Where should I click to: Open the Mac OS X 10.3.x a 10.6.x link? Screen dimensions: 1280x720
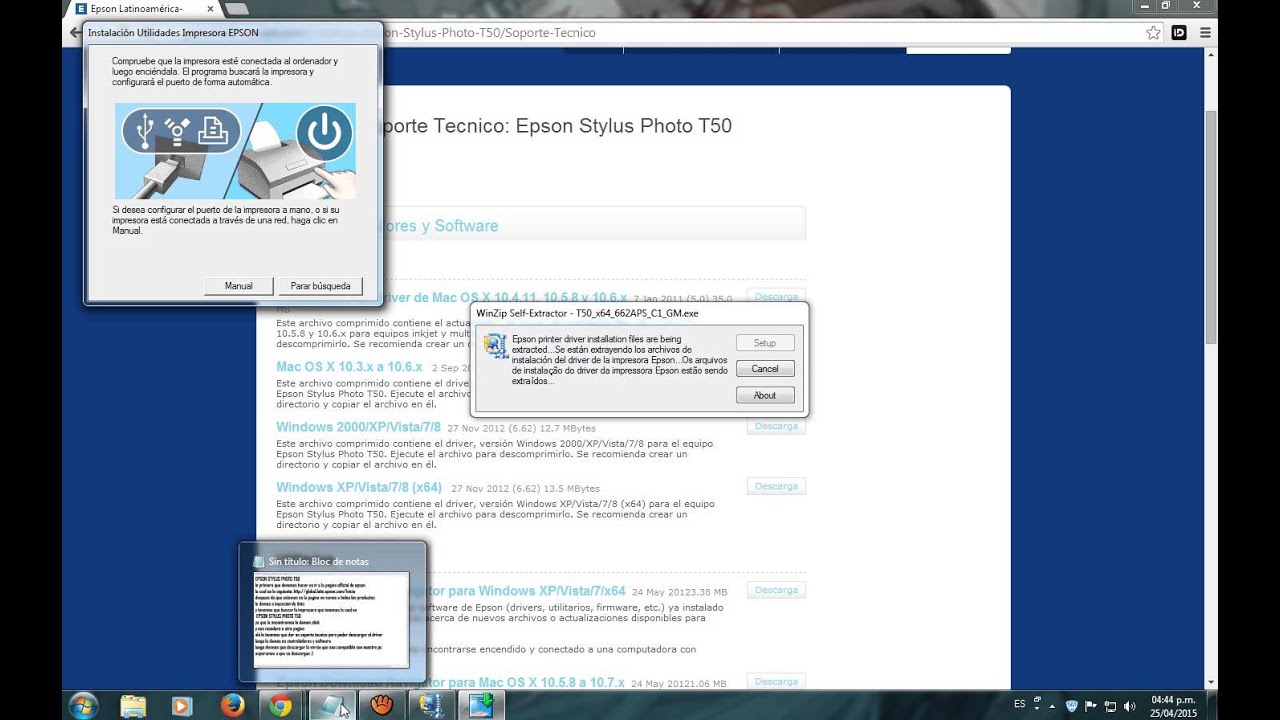349,367
